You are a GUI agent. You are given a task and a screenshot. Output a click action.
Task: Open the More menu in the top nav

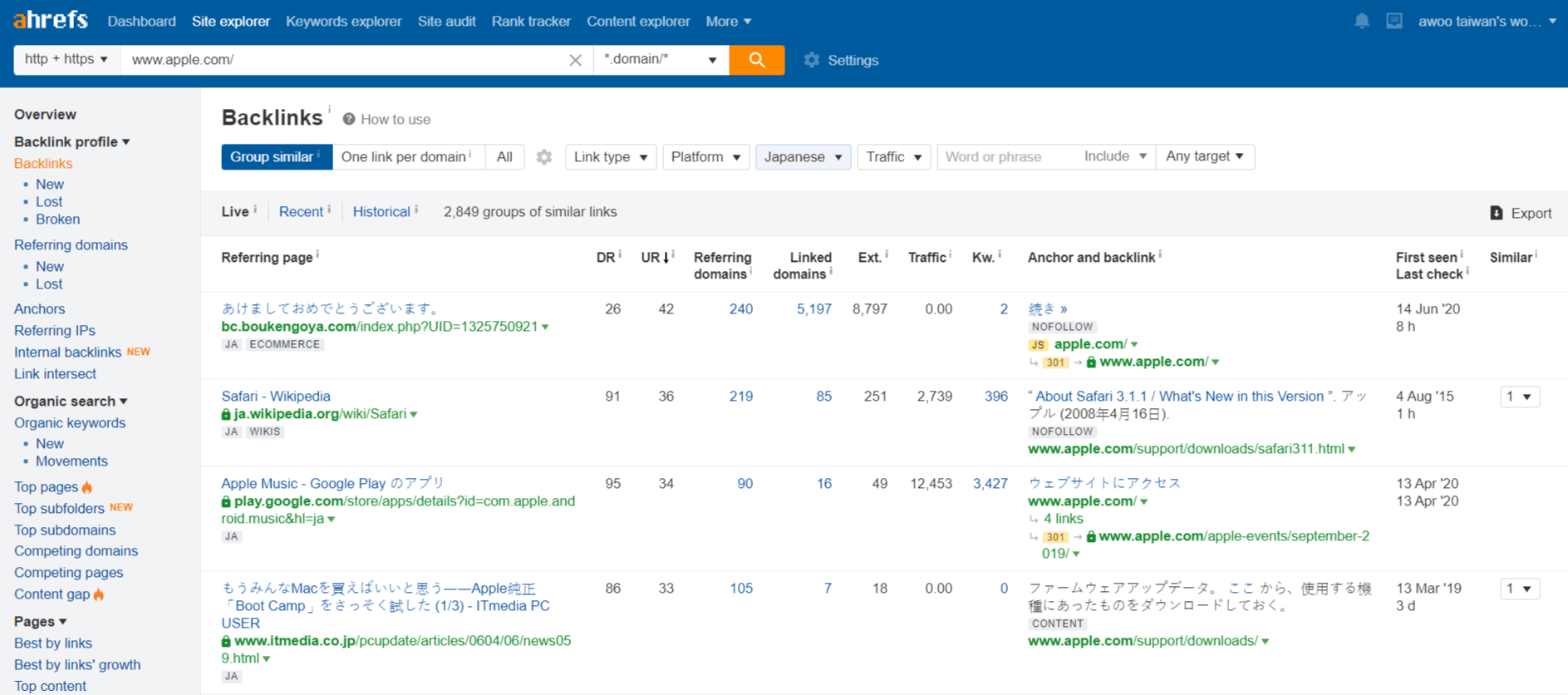[x=729, y=22]
